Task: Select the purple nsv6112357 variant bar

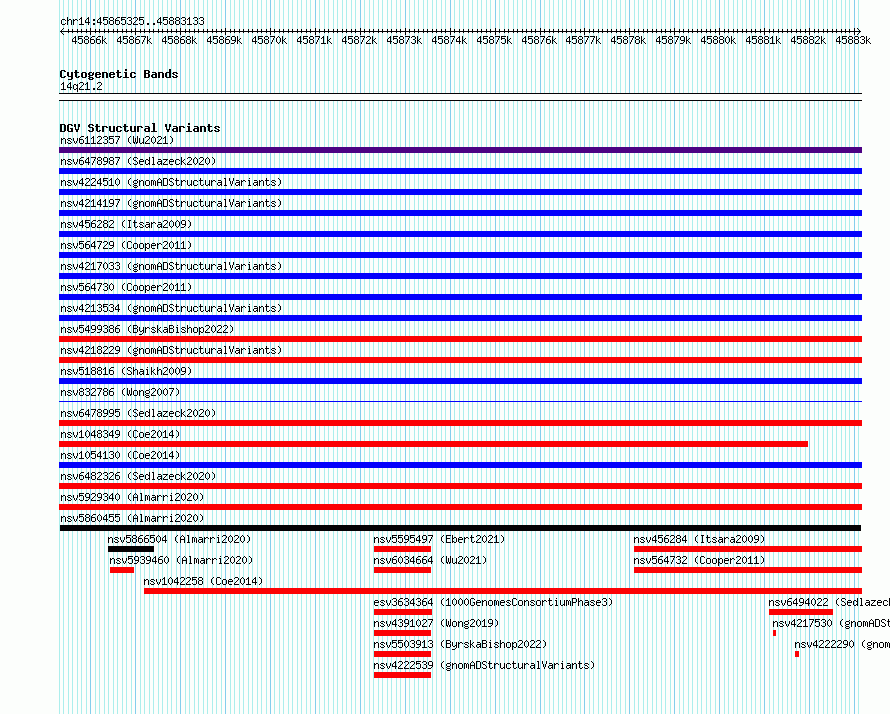Action: tap(460, 150)
